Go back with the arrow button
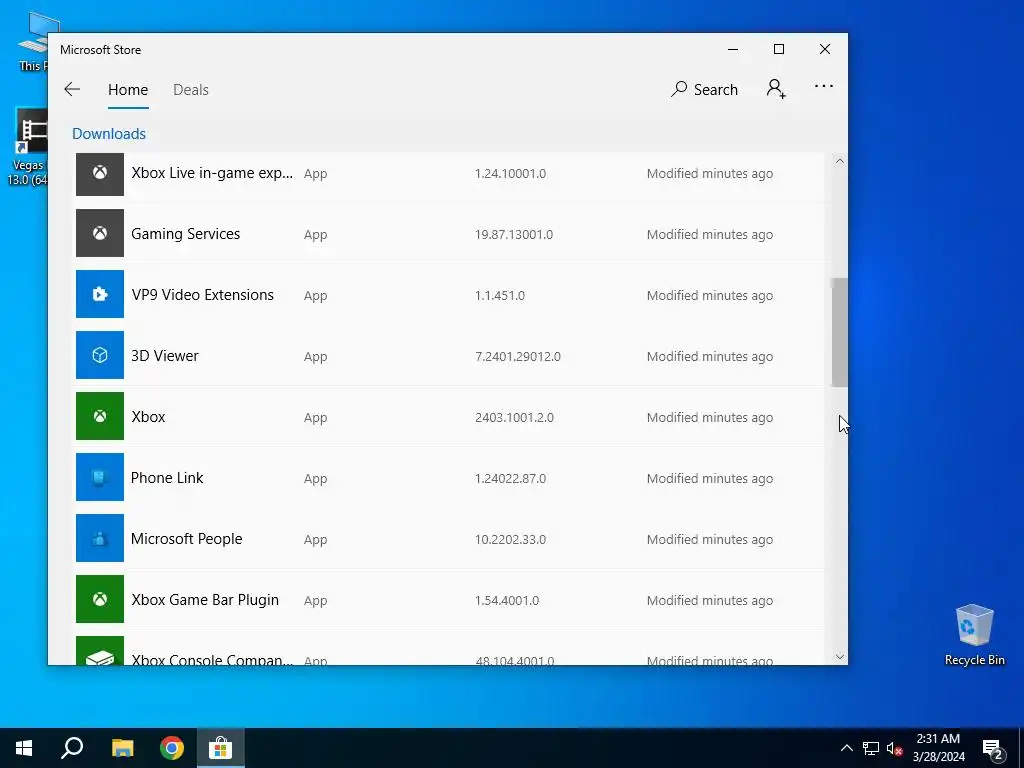Image resolution: width=1024 pixels, height=768 pixels. [72, 89]
